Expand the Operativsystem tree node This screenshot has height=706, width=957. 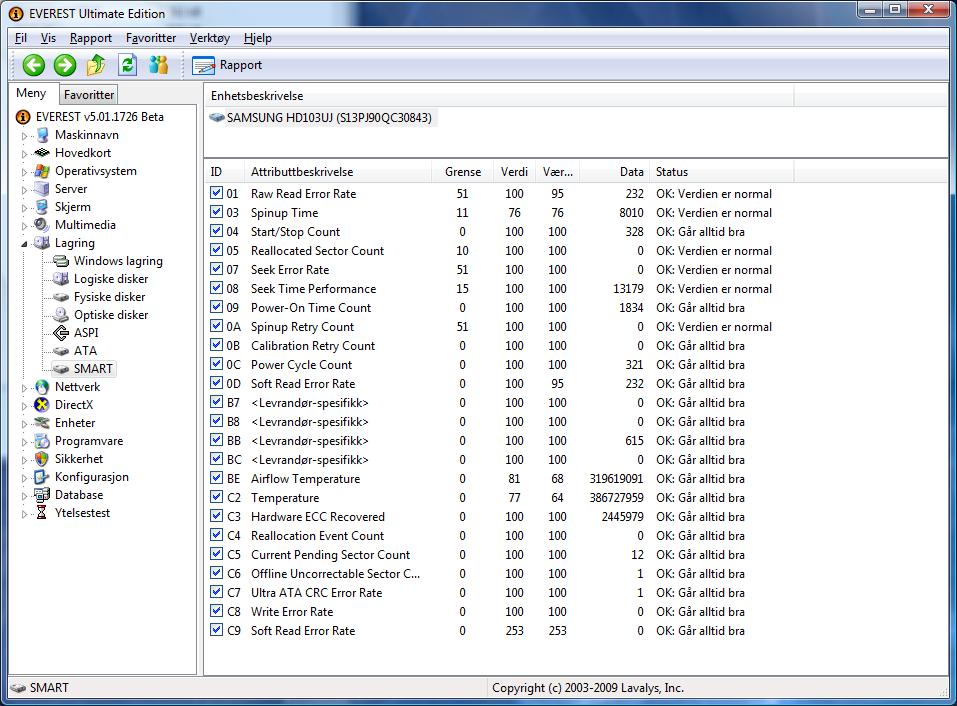24,172
